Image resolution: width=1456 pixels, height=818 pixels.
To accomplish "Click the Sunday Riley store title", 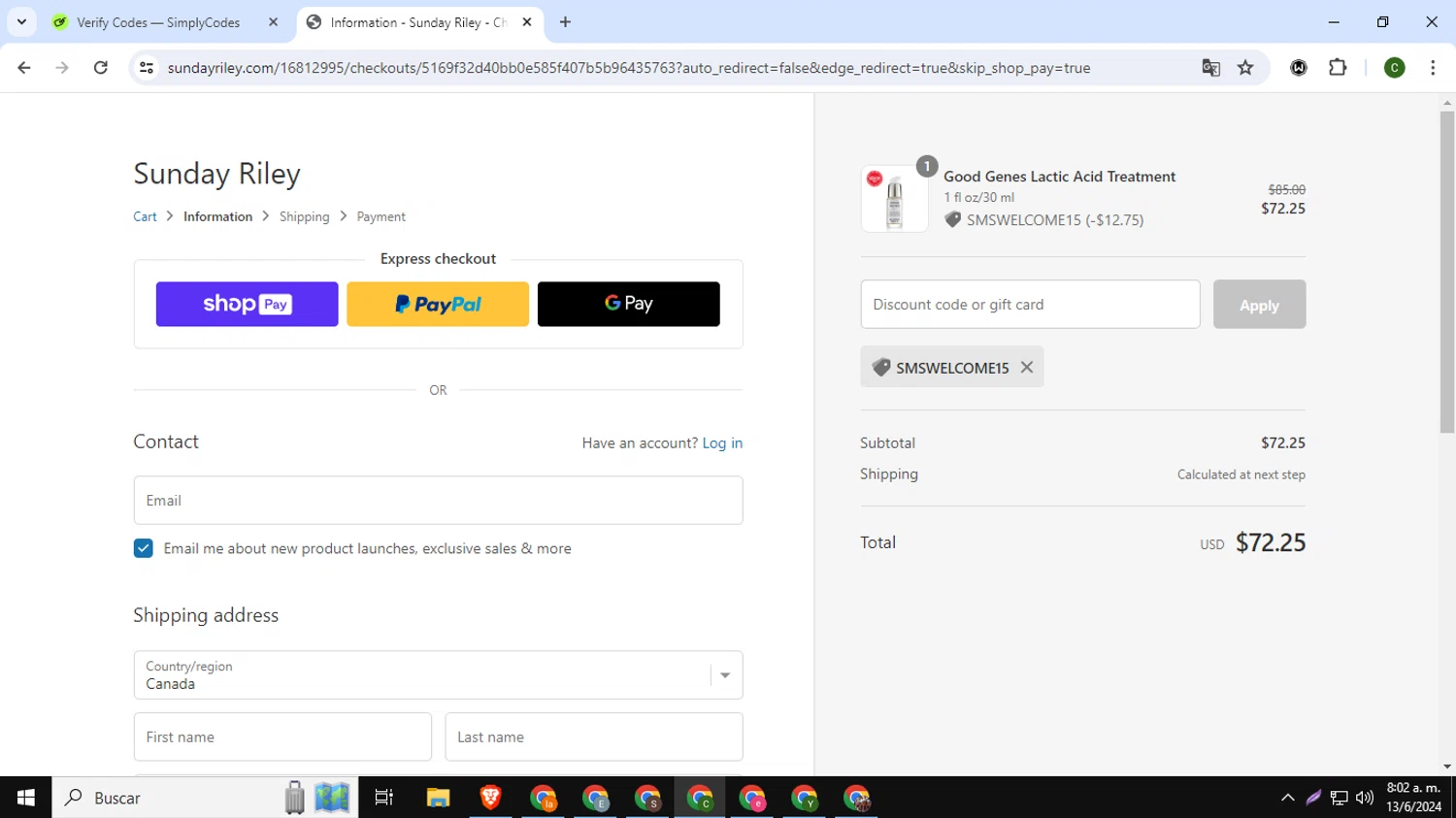I will point(216,173).
